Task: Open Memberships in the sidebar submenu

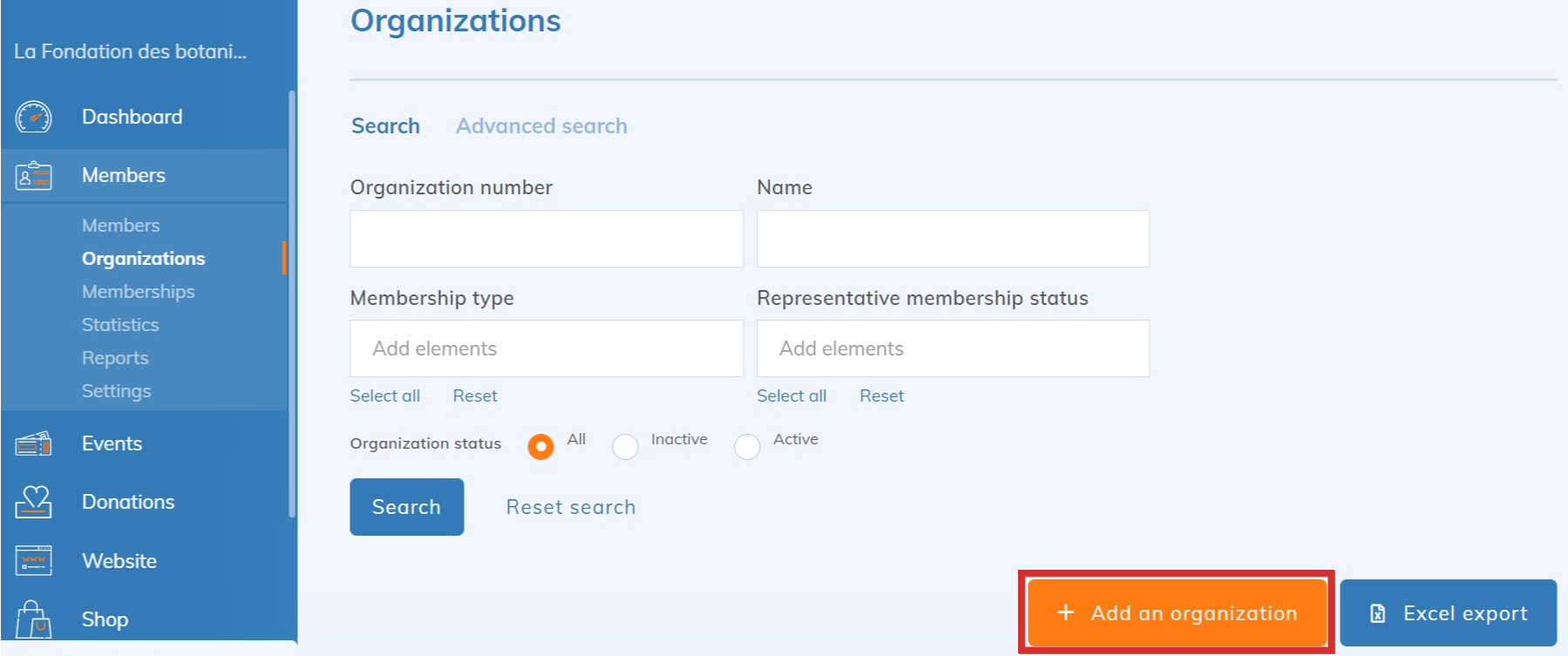Action: 138,292
